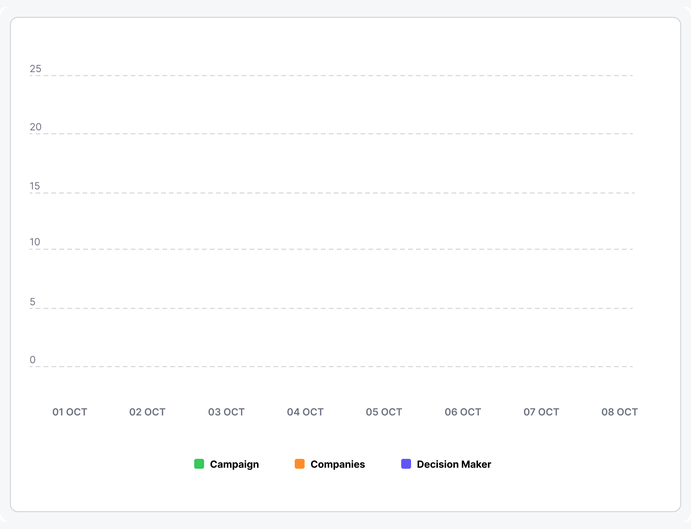
Task: Click the y-axis value 15
Action: pos(35,186)
